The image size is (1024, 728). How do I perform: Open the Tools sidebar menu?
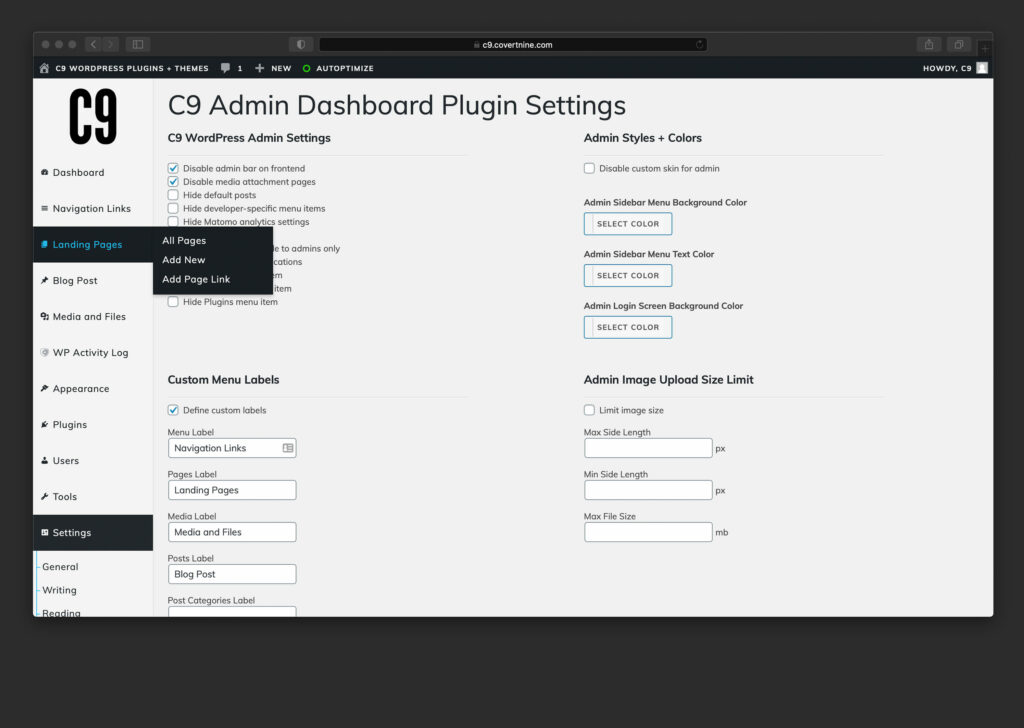coord(93,496)
